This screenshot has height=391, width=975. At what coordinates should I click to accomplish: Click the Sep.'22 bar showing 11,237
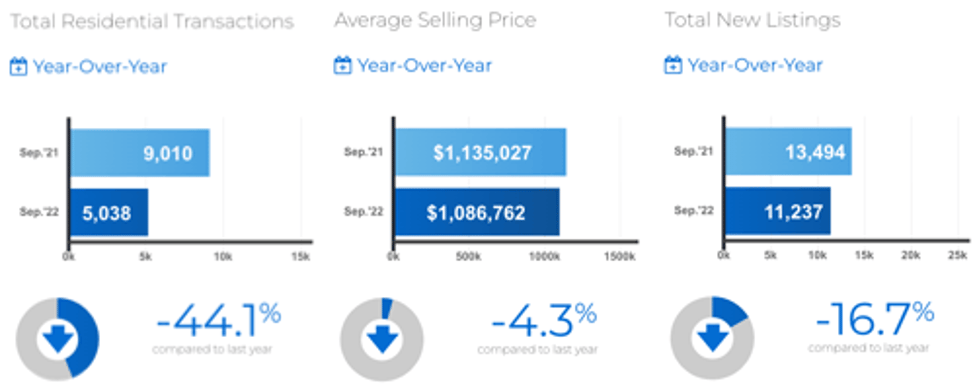tap(778, 211)
